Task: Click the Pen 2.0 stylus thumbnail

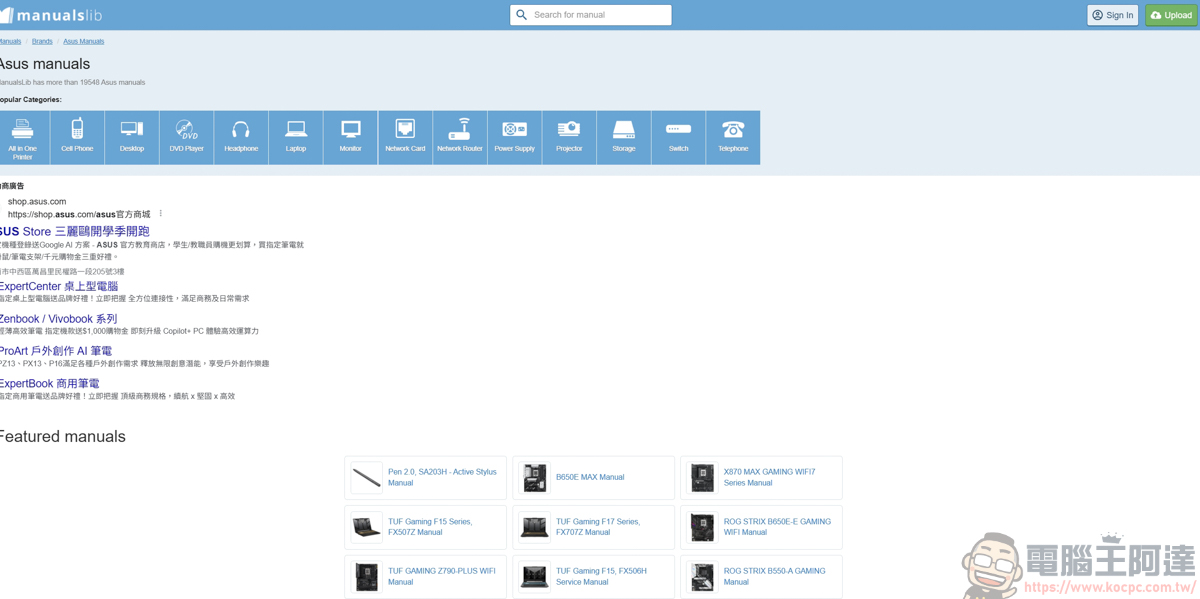Action: pos(367,478)
